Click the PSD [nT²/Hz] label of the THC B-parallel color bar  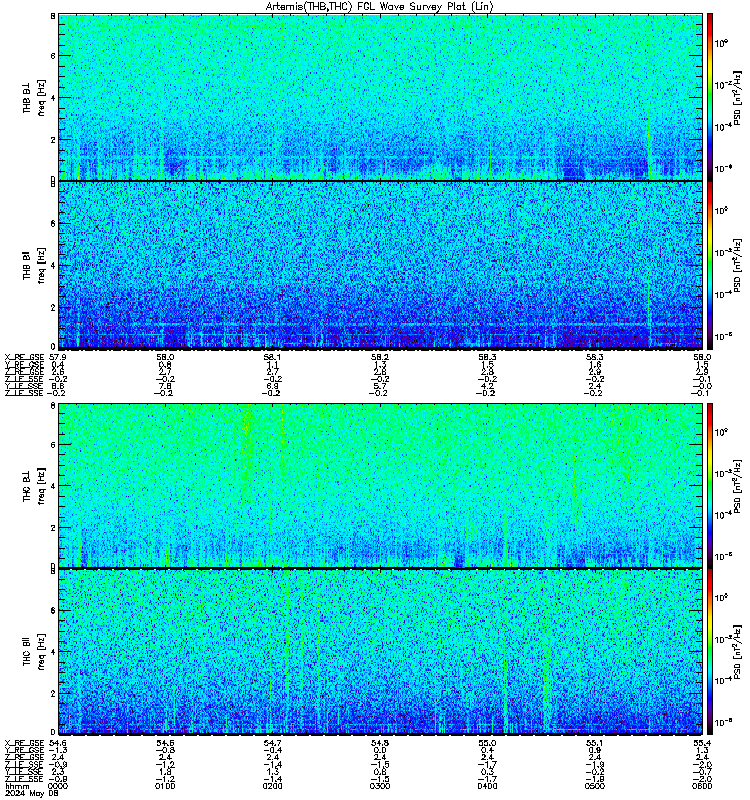737,652
